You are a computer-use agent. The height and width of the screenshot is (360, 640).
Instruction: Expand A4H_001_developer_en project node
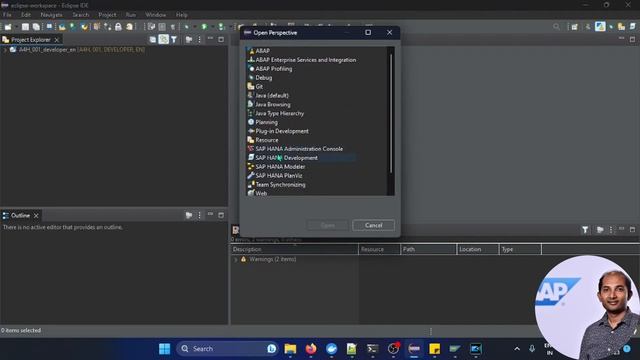pos(5,50)
